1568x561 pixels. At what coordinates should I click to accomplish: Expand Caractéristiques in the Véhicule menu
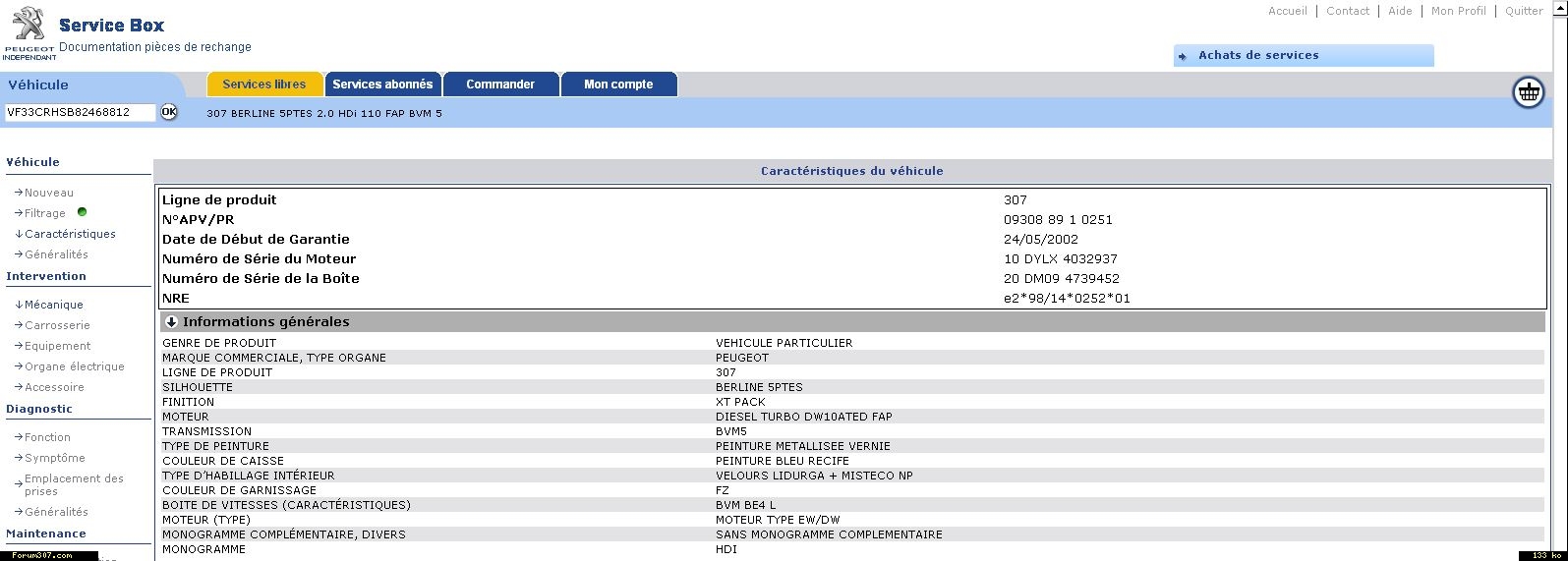[69, 234]
